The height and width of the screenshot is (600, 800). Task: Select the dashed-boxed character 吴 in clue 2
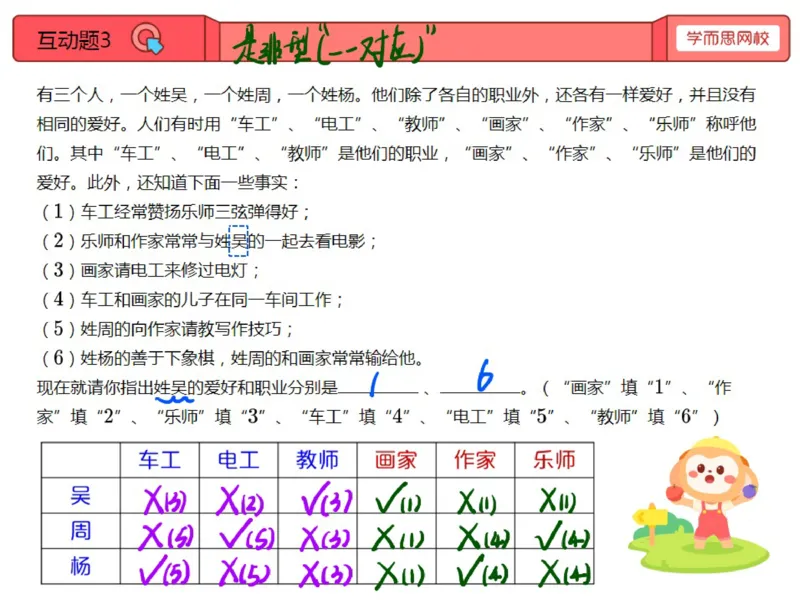pos(238,240)
